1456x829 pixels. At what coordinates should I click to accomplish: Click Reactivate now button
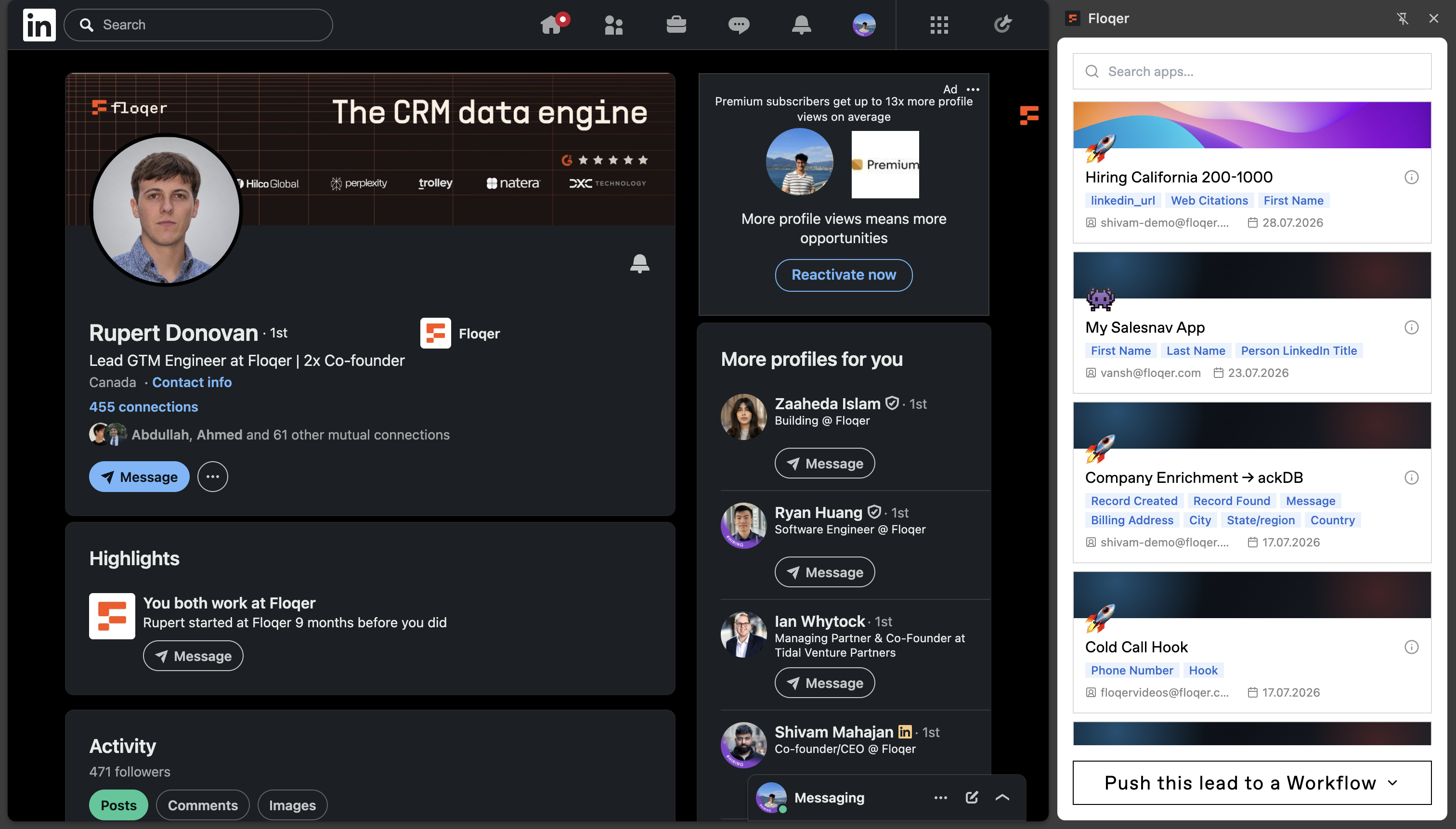click(843, 275)
